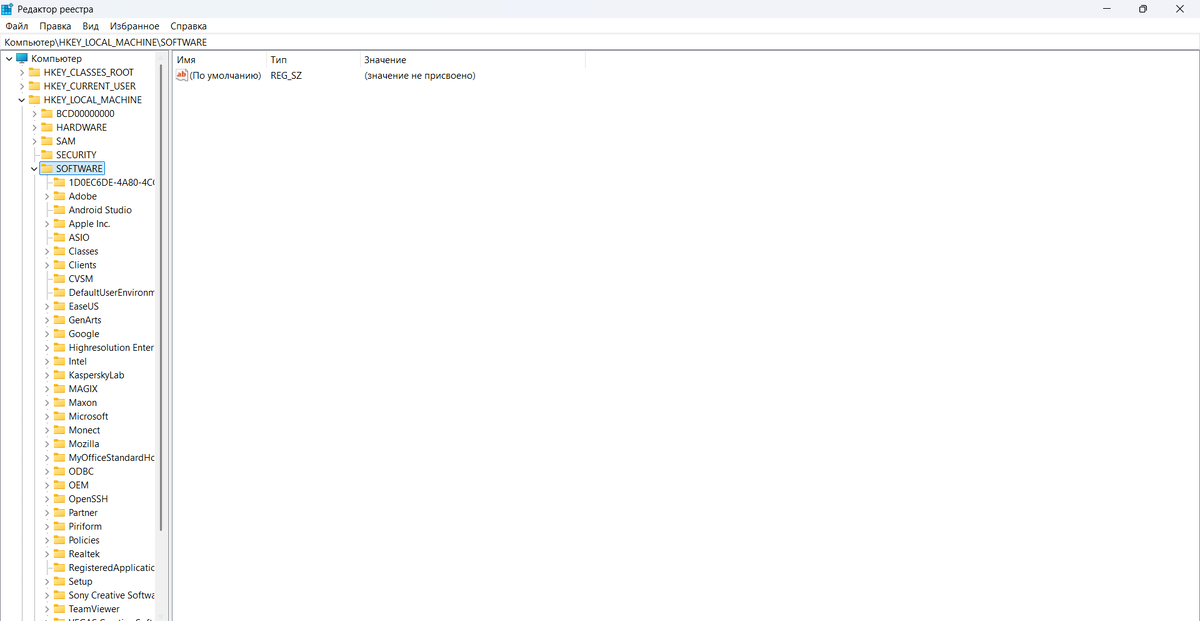Expand the Google key arrow

coord(47,334)
